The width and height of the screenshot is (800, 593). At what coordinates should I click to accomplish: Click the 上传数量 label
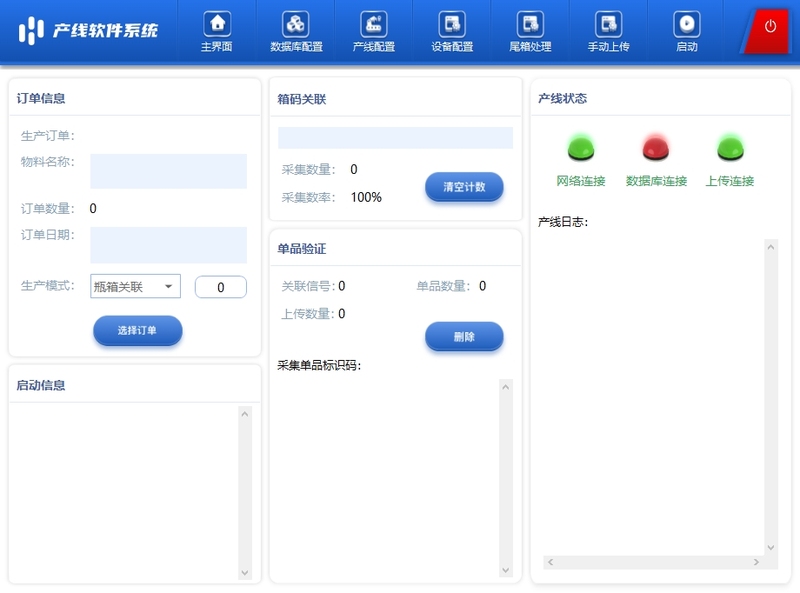(x=308, y=313)
